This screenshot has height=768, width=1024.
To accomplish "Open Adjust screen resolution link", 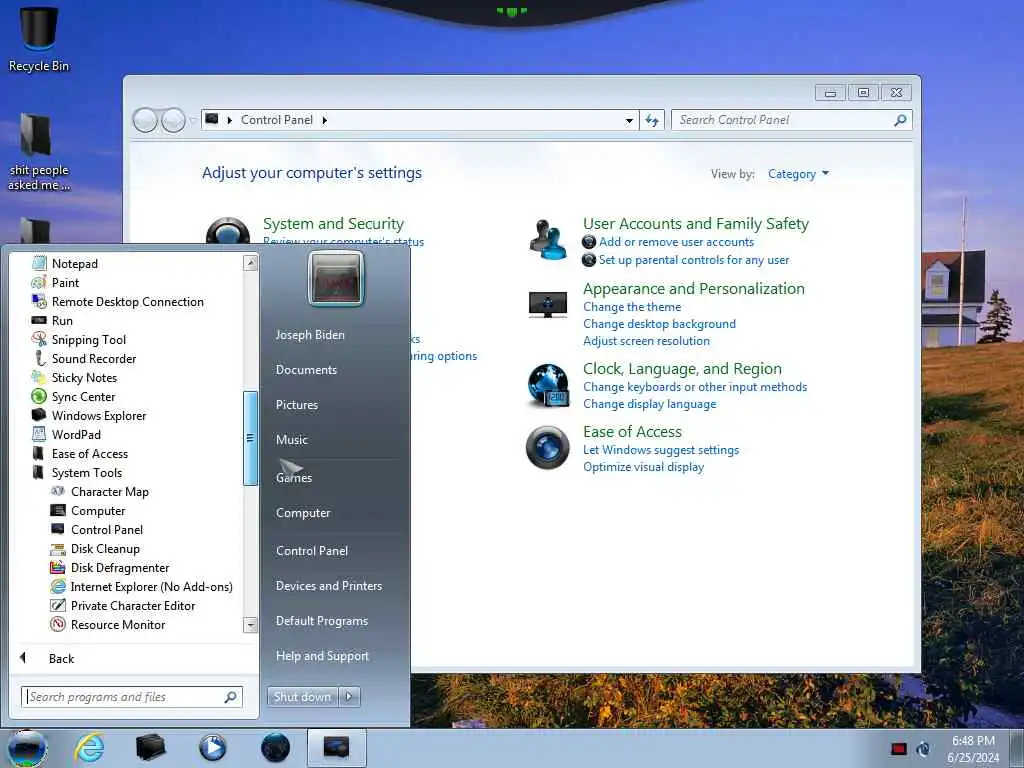I will pyautogui.click(x=646, y=341).
